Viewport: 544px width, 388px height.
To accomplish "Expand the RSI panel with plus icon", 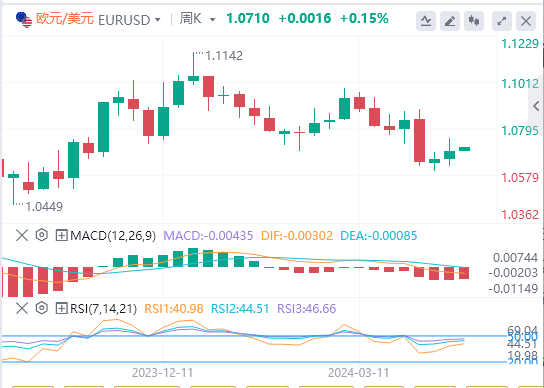I will tap(61, 308).
